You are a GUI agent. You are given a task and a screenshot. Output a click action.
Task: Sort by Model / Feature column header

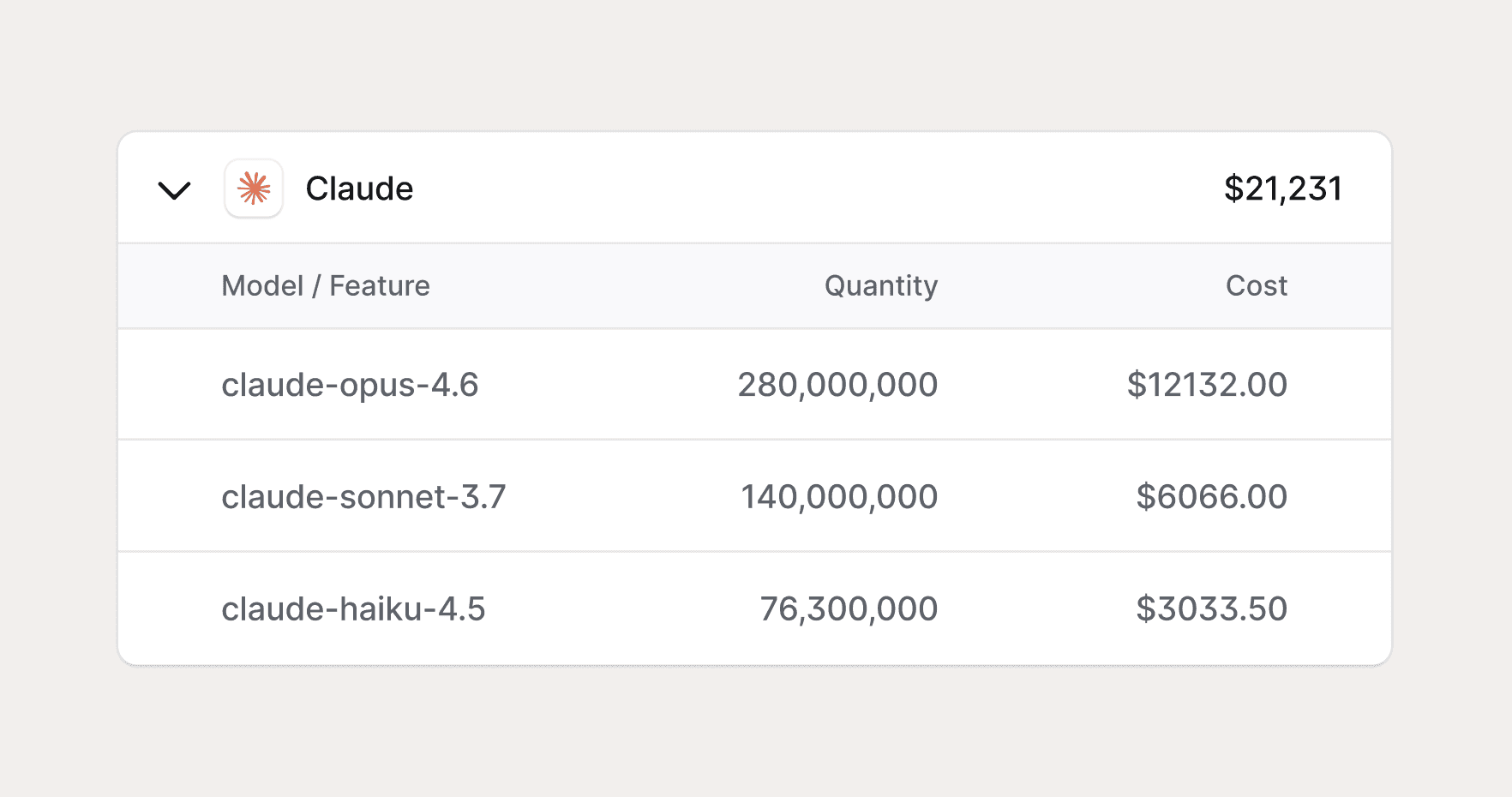(x=326, y=285)
